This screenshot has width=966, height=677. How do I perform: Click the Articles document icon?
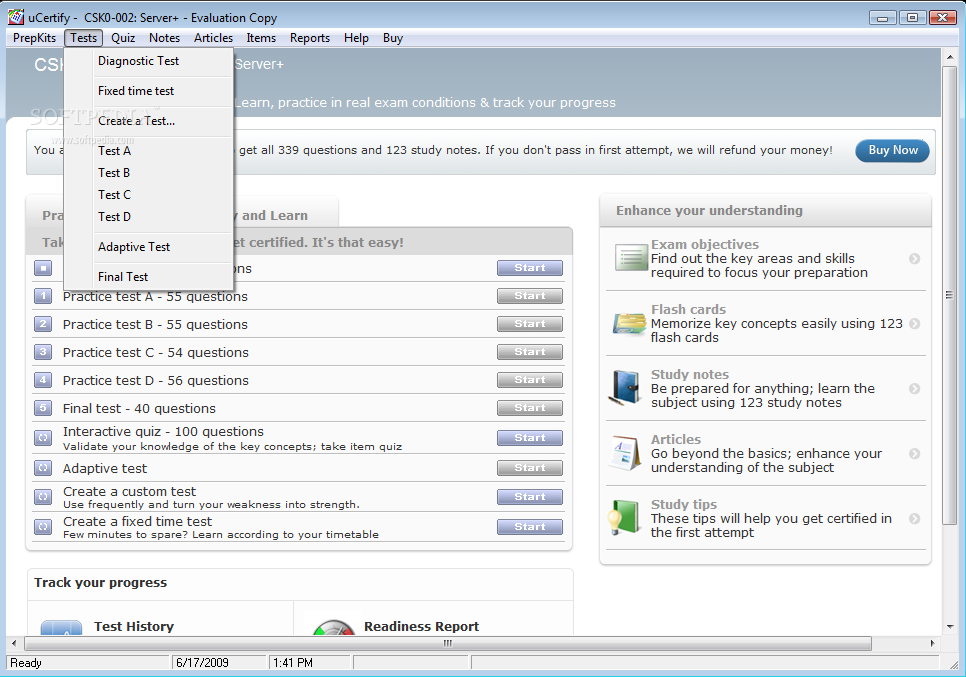(627, 453)
